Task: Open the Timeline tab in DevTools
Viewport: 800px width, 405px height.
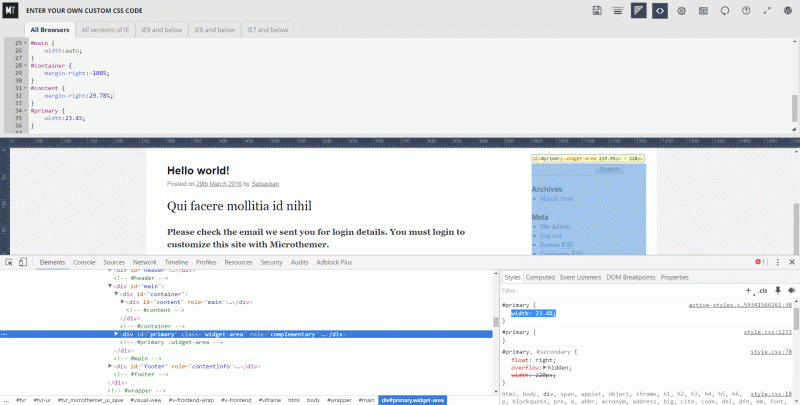Action: (x=177, y=262)
